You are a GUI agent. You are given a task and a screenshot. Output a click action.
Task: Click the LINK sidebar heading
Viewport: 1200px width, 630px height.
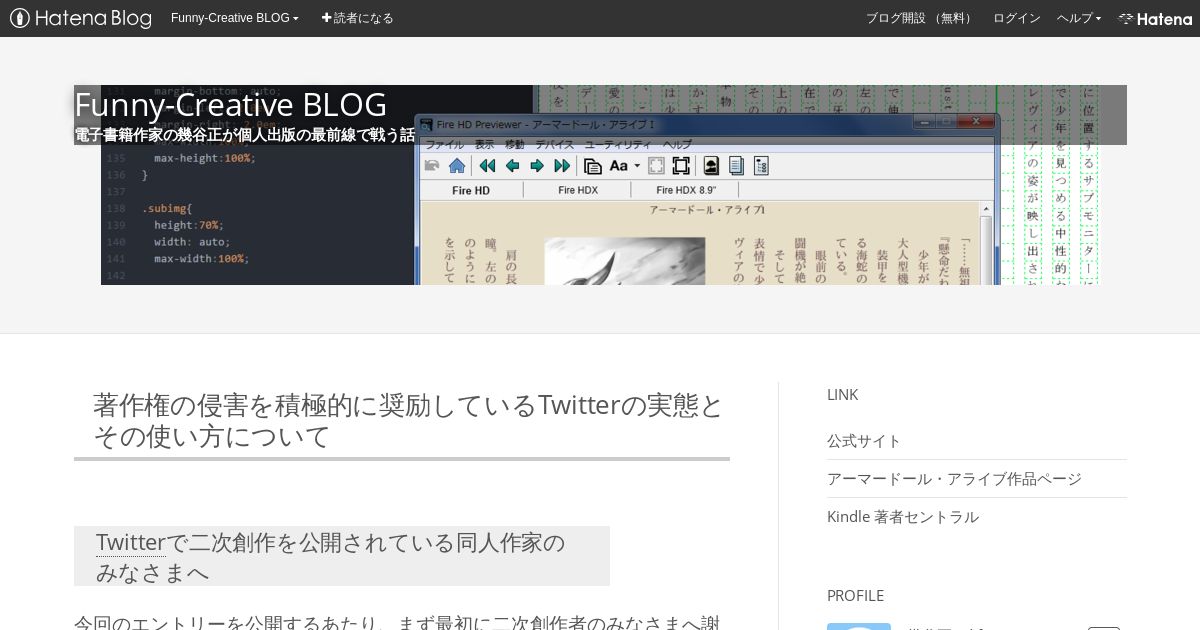click(x=842, y=394)
